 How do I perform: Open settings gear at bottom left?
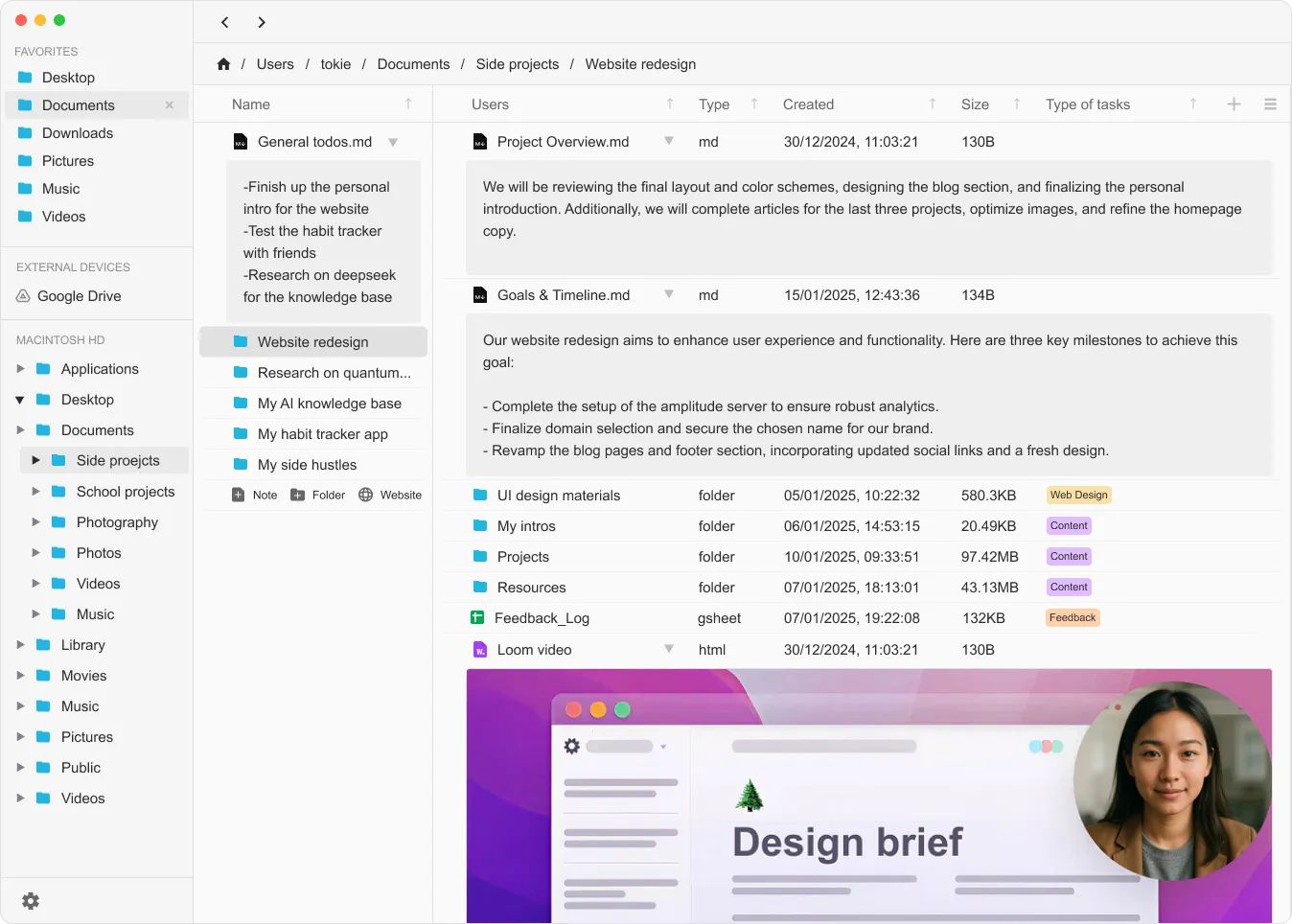pyautogui.click(x=31, y=901)
